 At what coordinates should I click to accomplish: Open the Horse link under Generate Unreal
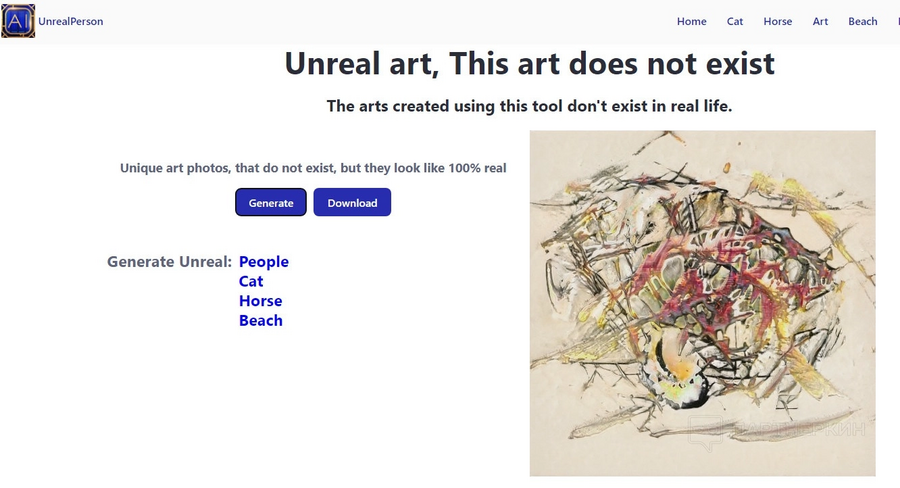tap(261, 301)
